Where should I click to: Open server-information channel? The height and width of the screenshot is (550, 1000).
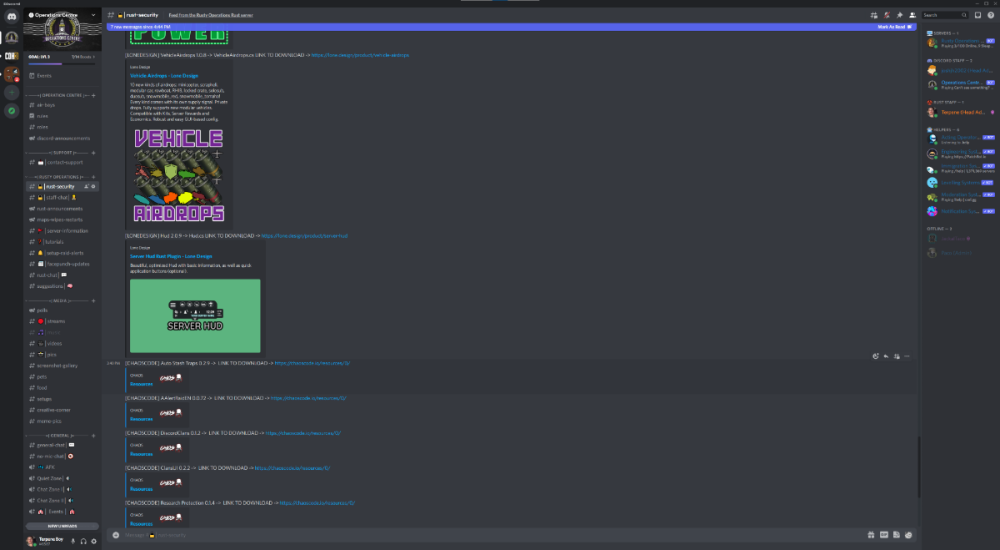(62, 231)
